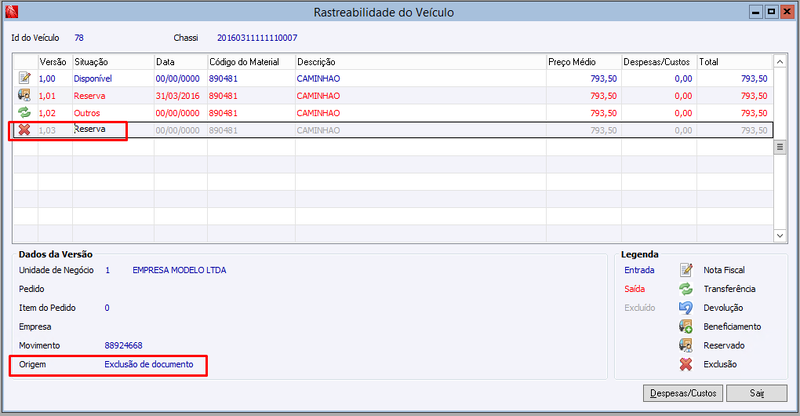
Task: Click the 'Excluído' legend label
Action: click(x=640, y=308)
